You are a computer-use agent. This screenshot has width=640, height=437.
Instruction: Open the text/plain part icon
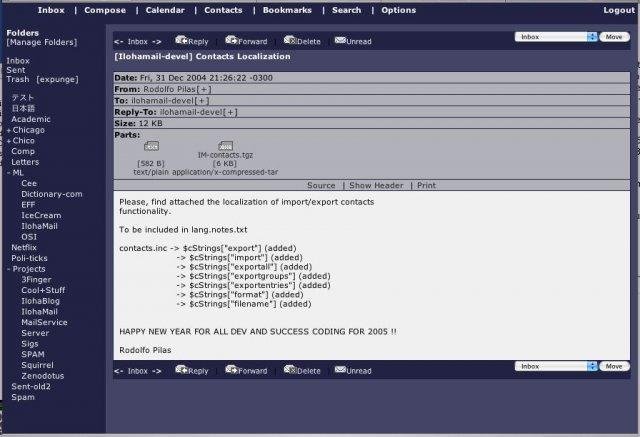[x=151, y=146]
